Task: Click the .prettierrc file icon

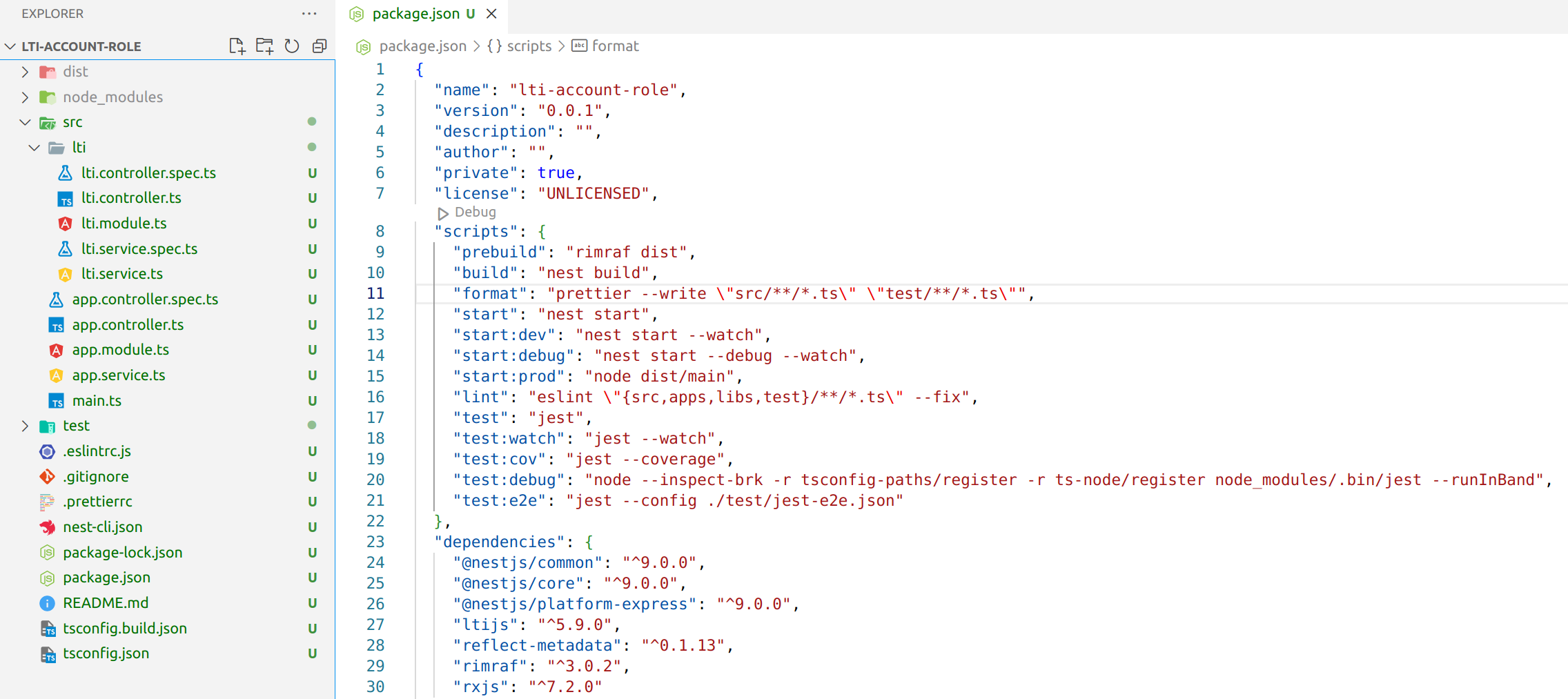Action: click(x=46, y=502)
